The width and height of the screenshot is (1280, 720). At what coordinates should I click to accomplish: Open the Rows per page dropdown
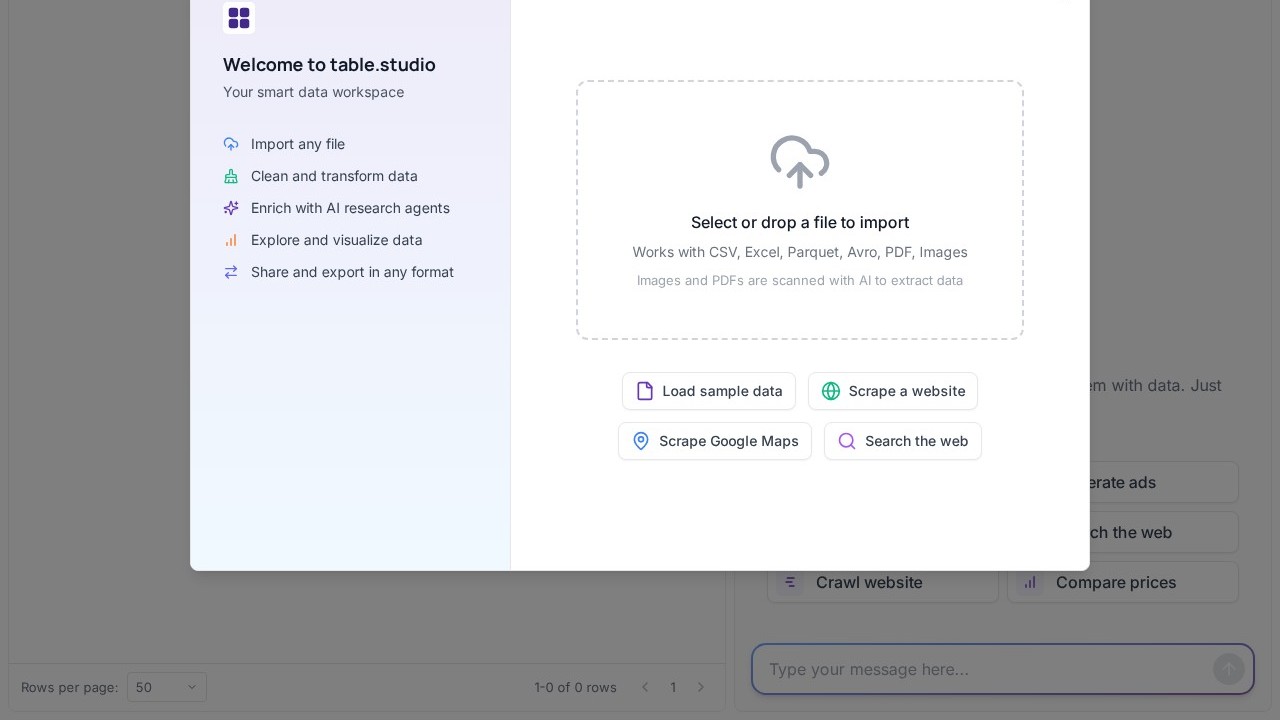166,687
